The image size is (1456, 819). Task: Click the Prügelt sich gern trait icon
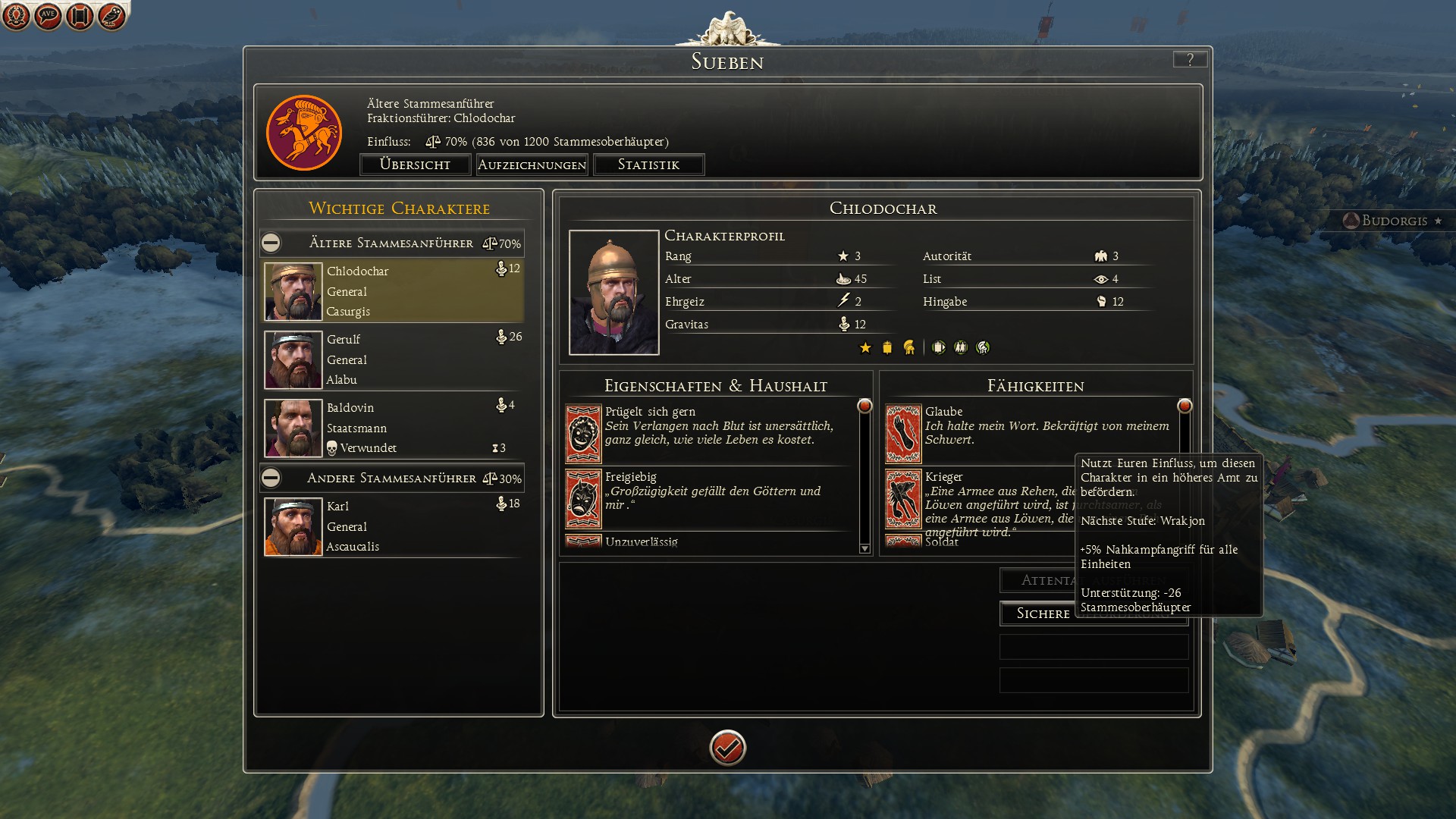583,434
